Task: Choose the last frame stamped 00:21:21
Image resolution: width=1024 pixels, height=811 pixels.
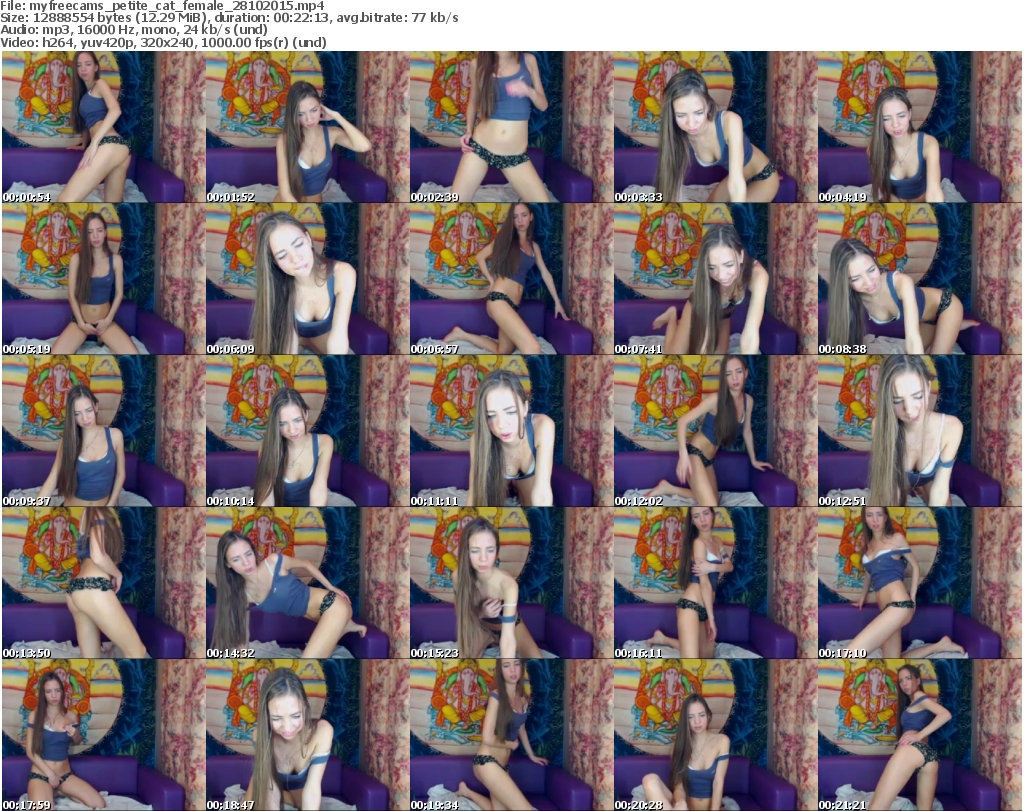Action: coord(920,735)
